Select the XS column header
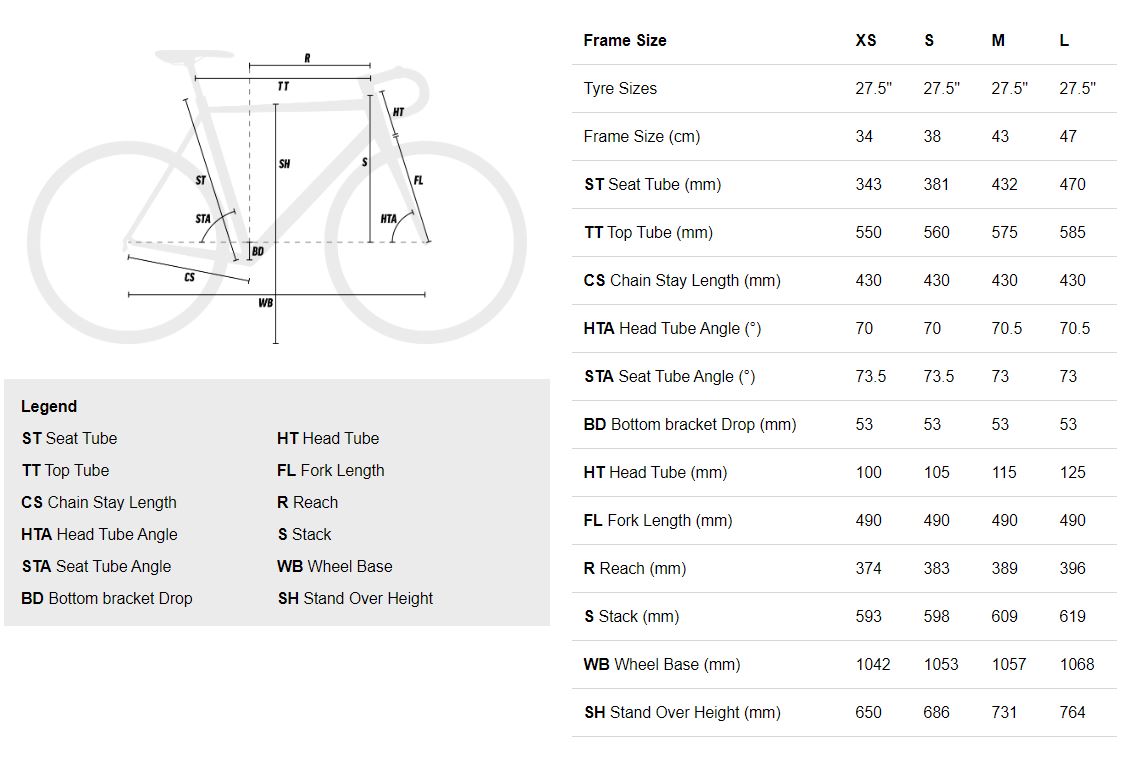This screenshot has width=1135, height=759. tap(866, 41)
